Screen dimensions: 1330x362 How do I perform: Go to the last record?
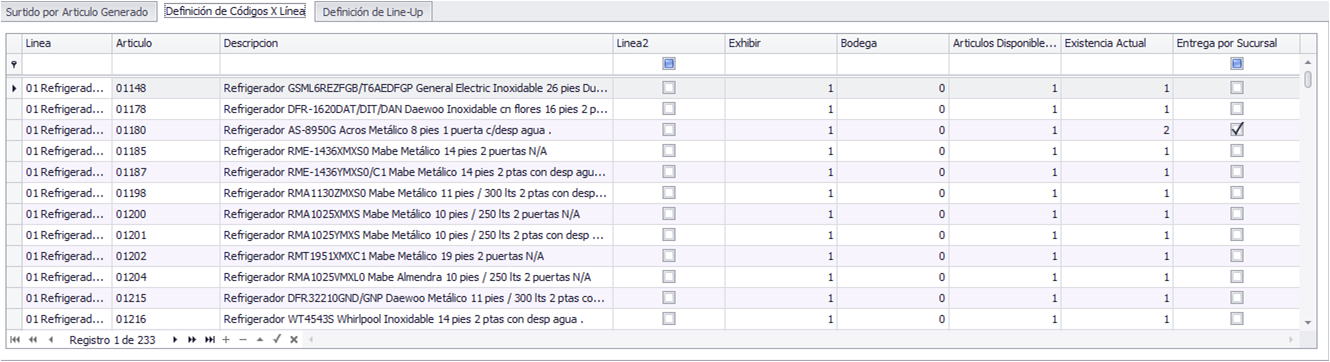click(x=209, y=340)
